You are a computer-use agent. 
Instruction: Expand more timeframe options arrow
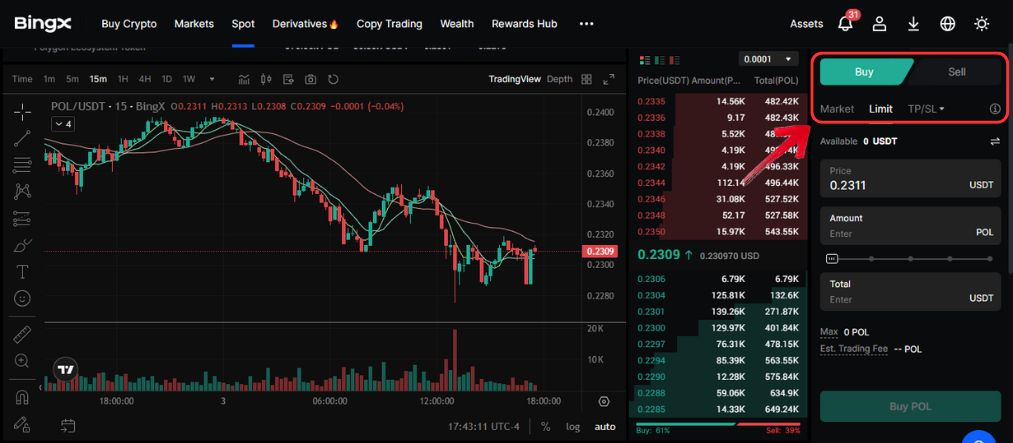[x=212, y=79]
